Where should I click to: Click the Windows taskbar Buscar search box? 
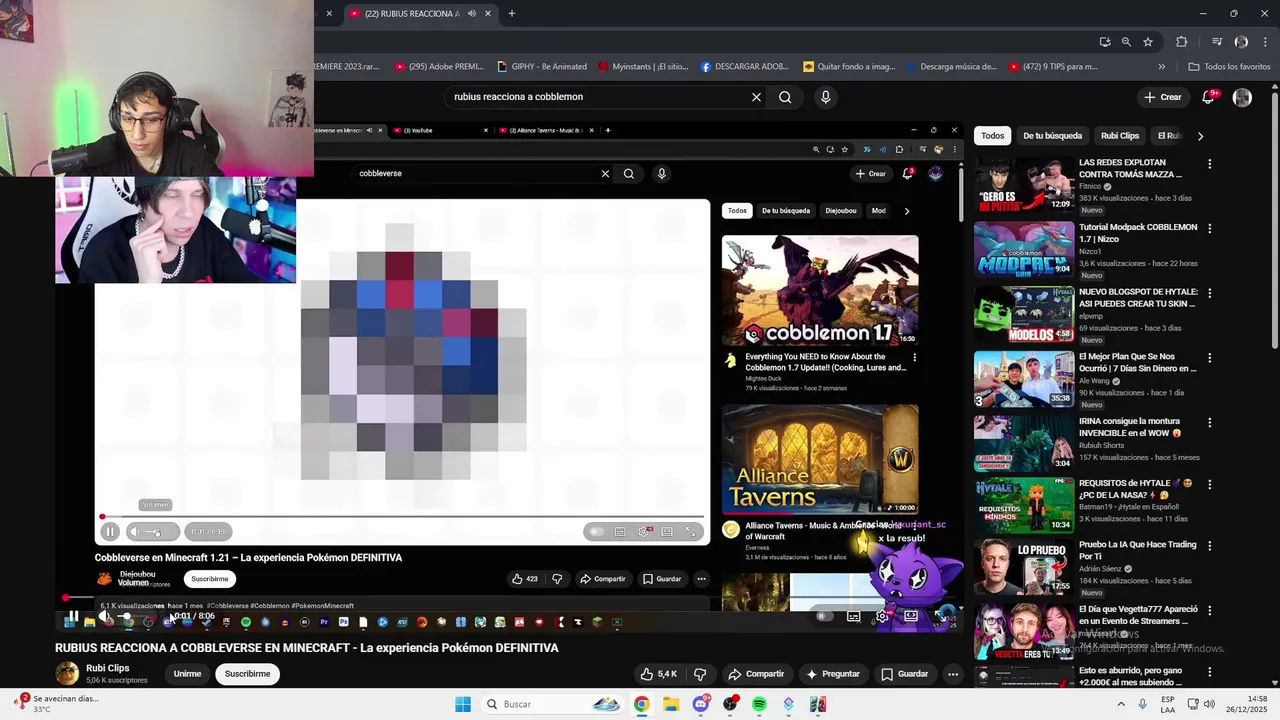[552, 704]
